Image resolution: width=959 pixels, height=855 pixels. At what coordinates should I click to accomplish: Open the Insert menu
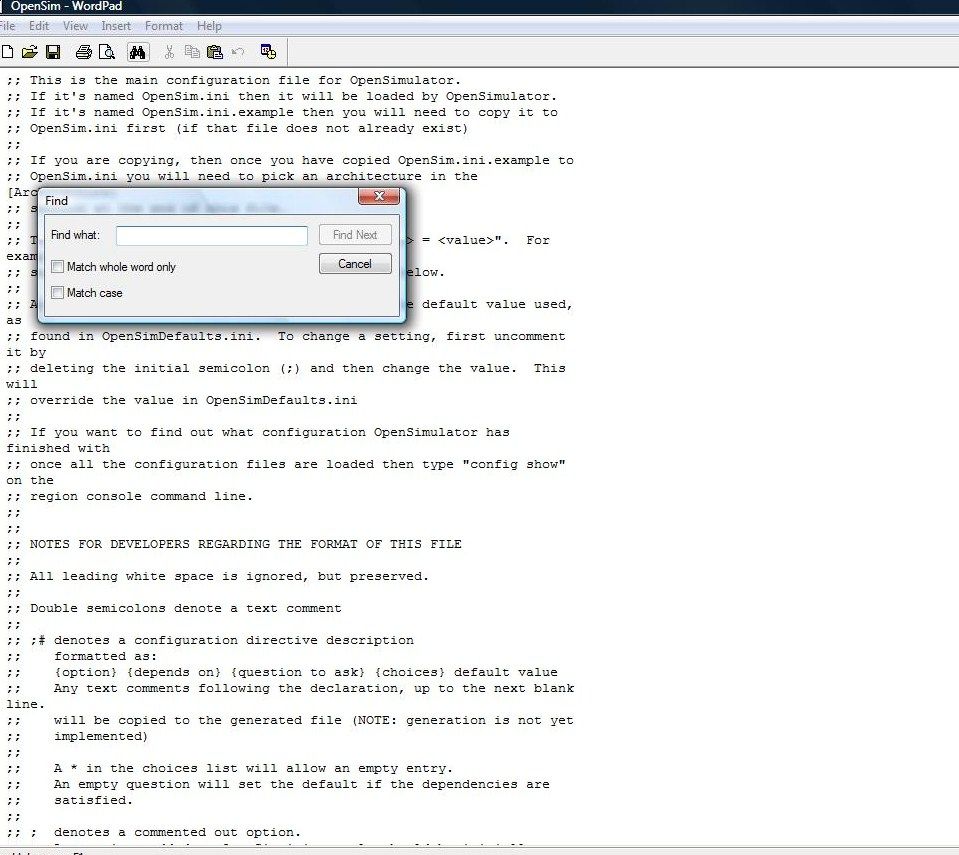click(x=116, y=26)
